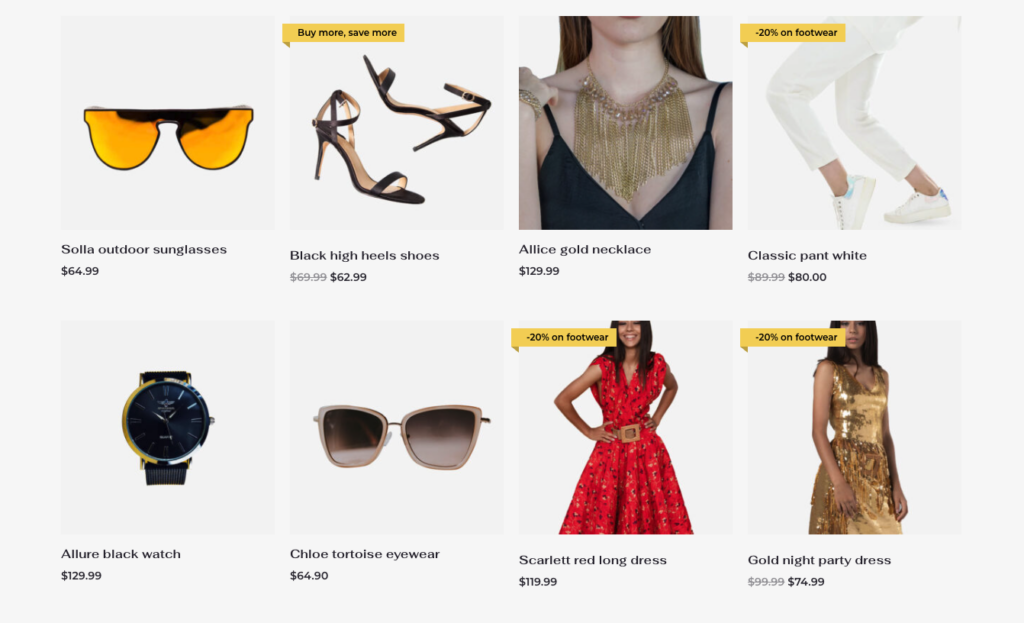The height and width of the screenshot is (623, 1024).
Task: Click the -20% badge on Scarlett red dress
Action: point(564,338)
